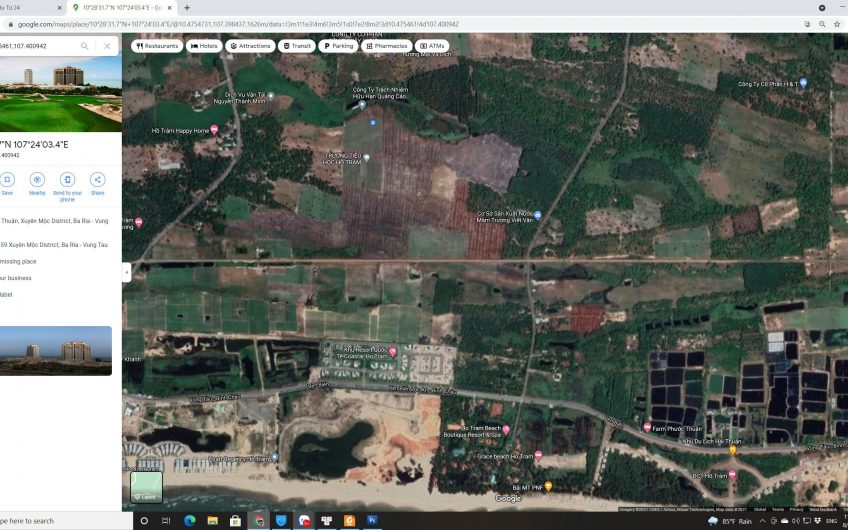The width and height of the screenshot is (848, 530).
Task: Click the pink hotel pin below Happy Home
Action: [138, 222]
